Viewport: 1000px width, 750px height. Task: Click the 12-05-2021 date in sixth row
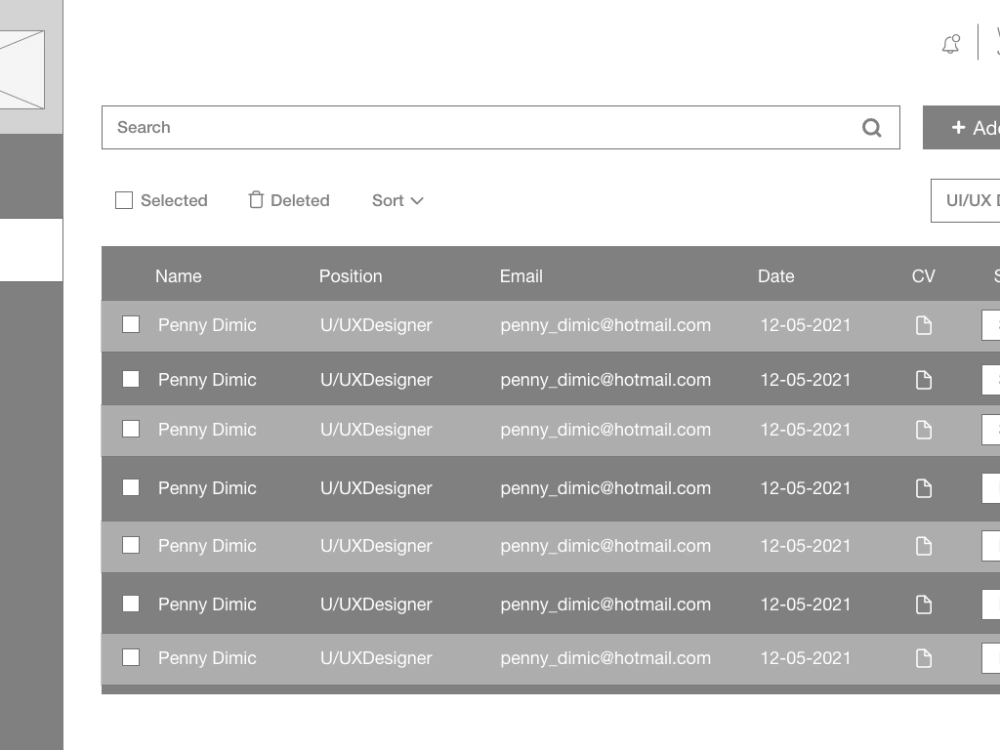click(x=805, y=605)
